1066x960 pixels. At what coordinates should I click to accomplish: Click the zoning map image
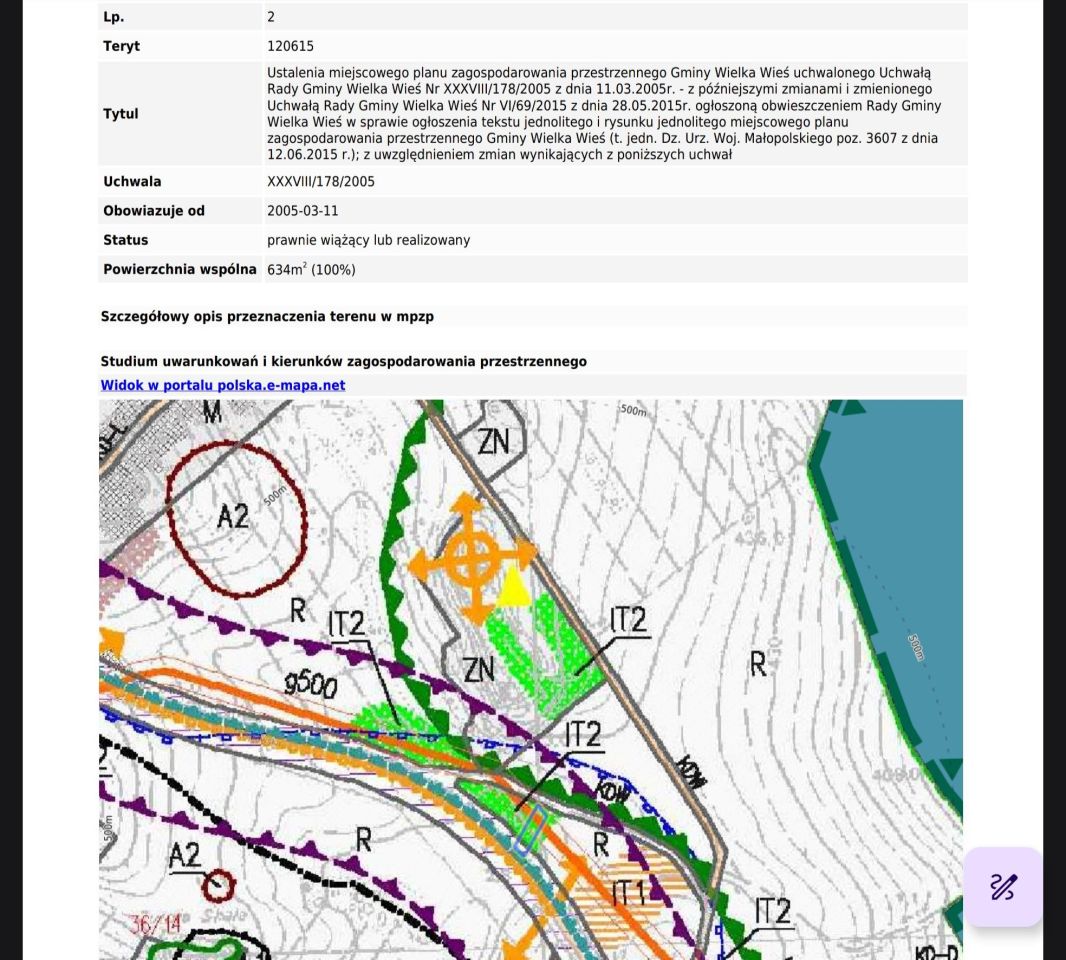531,679
